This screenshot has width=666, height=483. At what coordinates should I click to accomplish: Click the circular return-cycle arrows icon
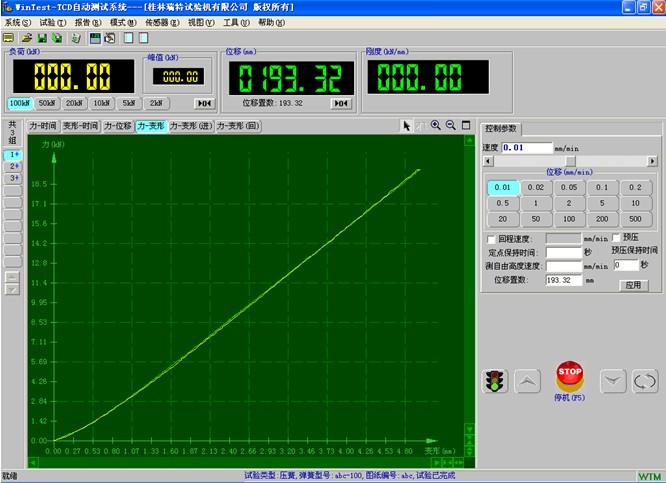[644, 381]
